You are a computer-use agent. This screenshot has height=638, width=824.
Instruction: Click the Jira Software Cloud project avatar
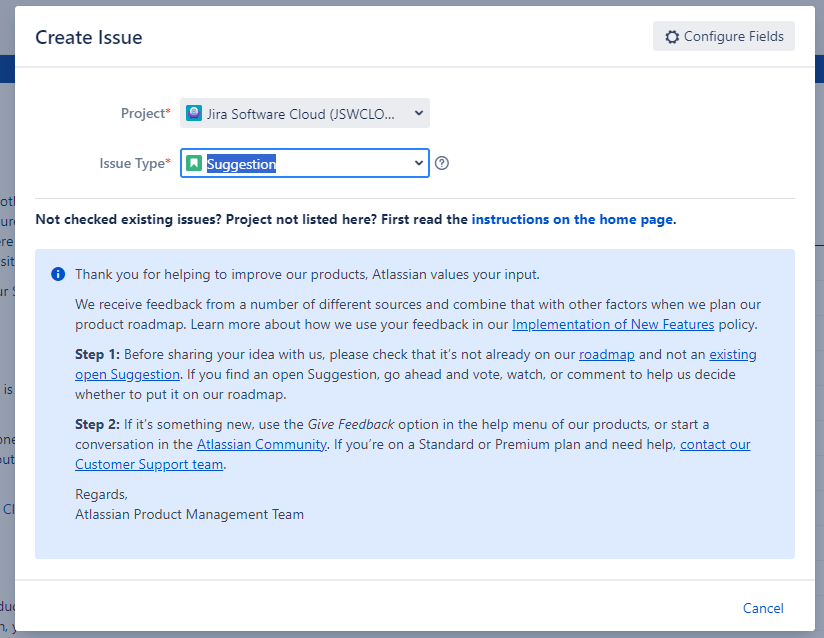coord(194,113)
